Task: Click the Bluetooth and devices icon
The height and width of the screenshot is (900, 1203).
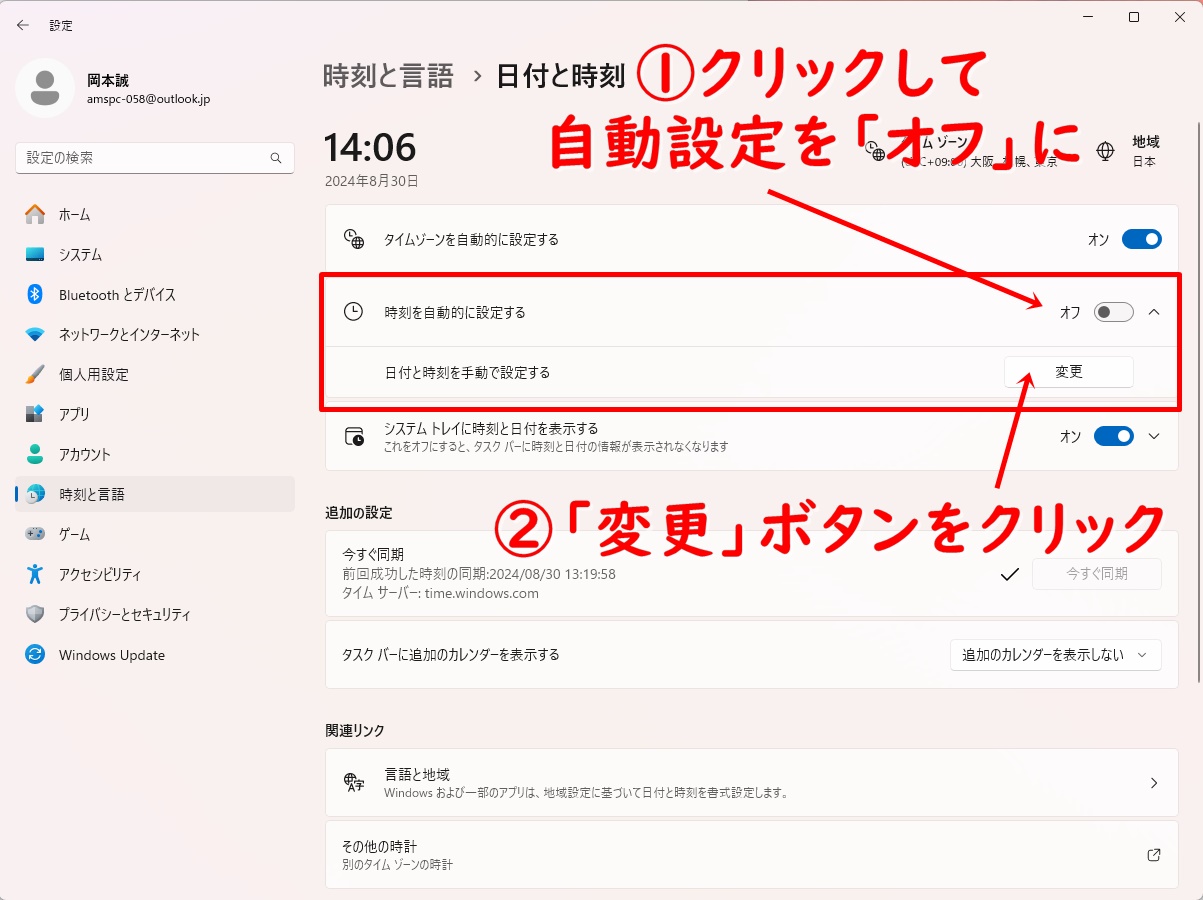Action: 35,294
